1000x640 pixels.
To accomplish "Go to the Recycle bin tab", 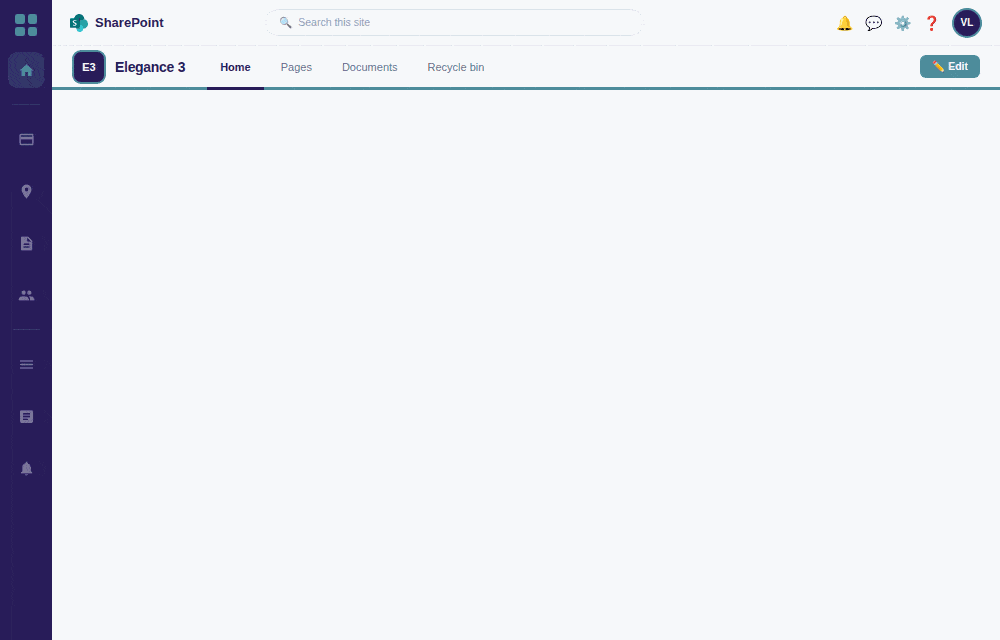I will 455,67.
